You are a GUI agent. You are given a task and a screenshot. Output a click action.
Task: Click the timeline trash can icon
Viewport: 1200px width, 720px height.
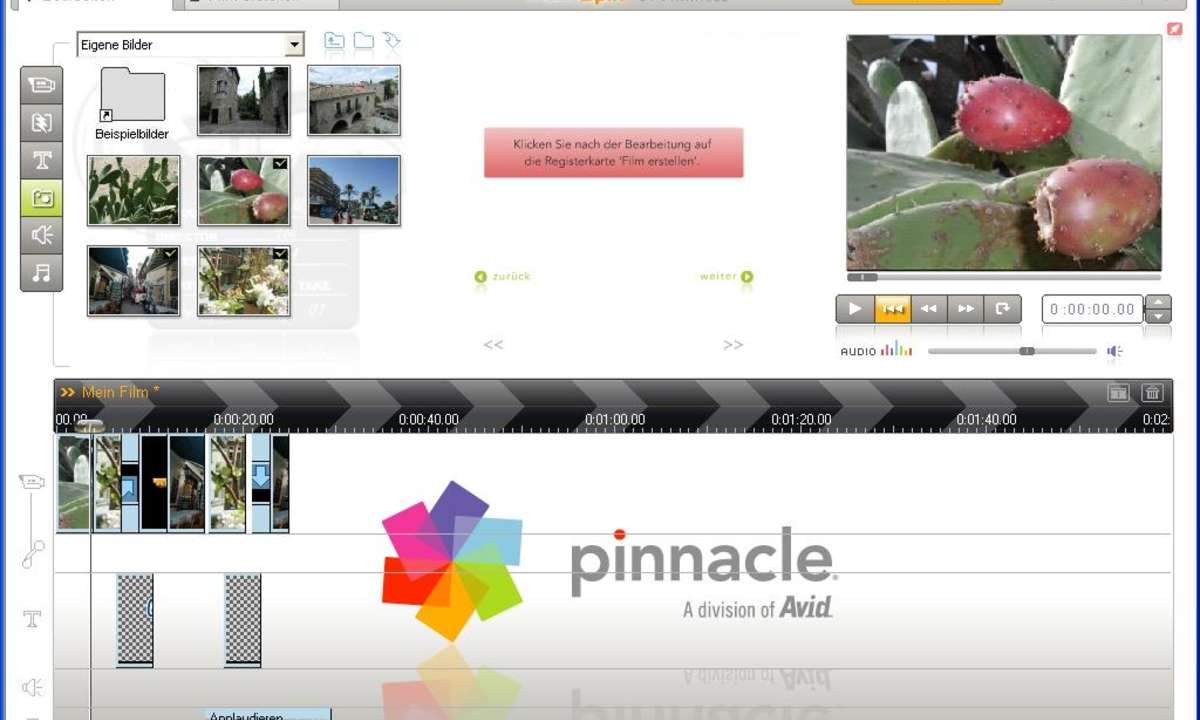(1152, 393)
